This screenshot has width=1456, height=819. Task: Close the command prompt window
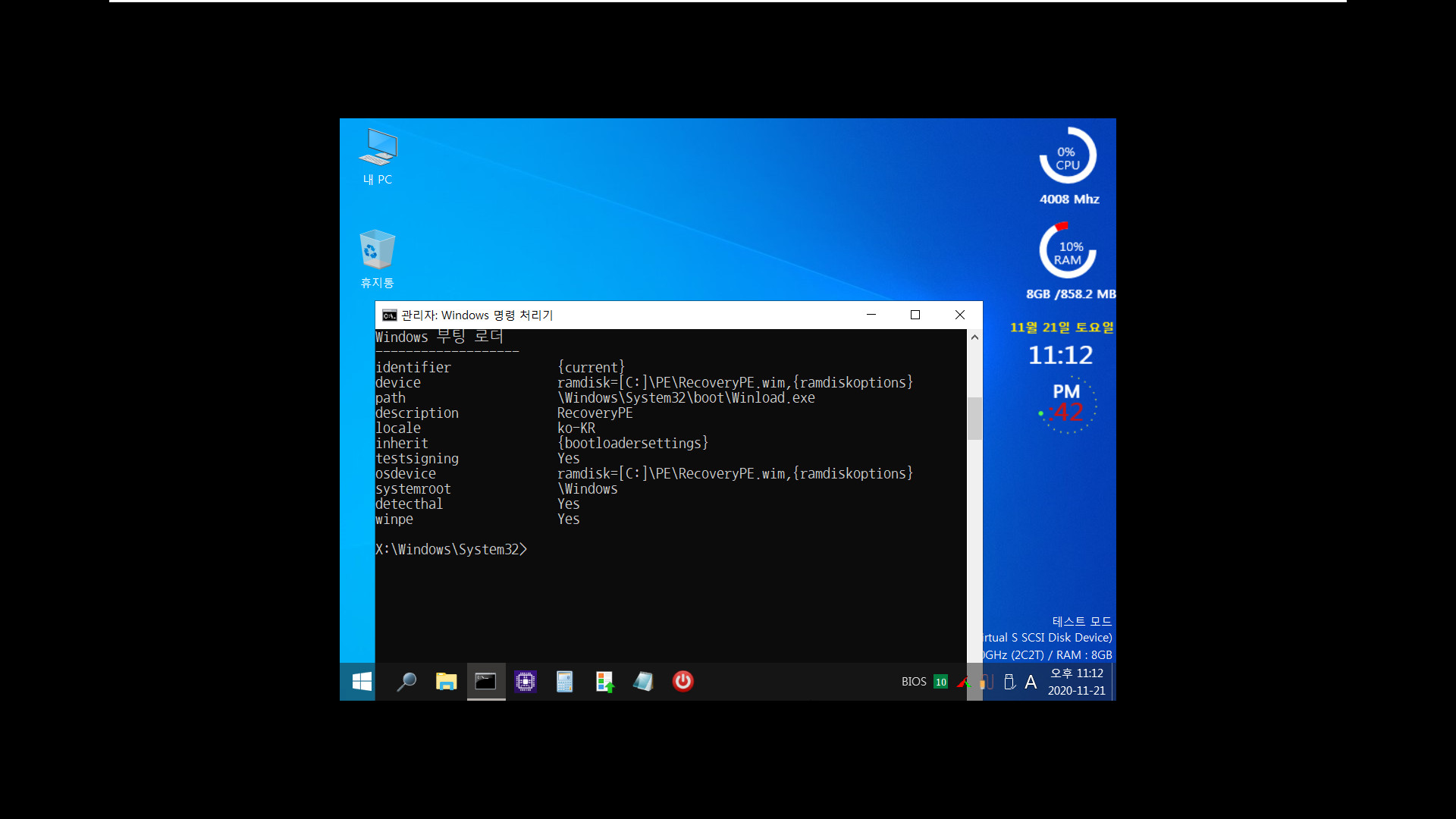point(960,315)
